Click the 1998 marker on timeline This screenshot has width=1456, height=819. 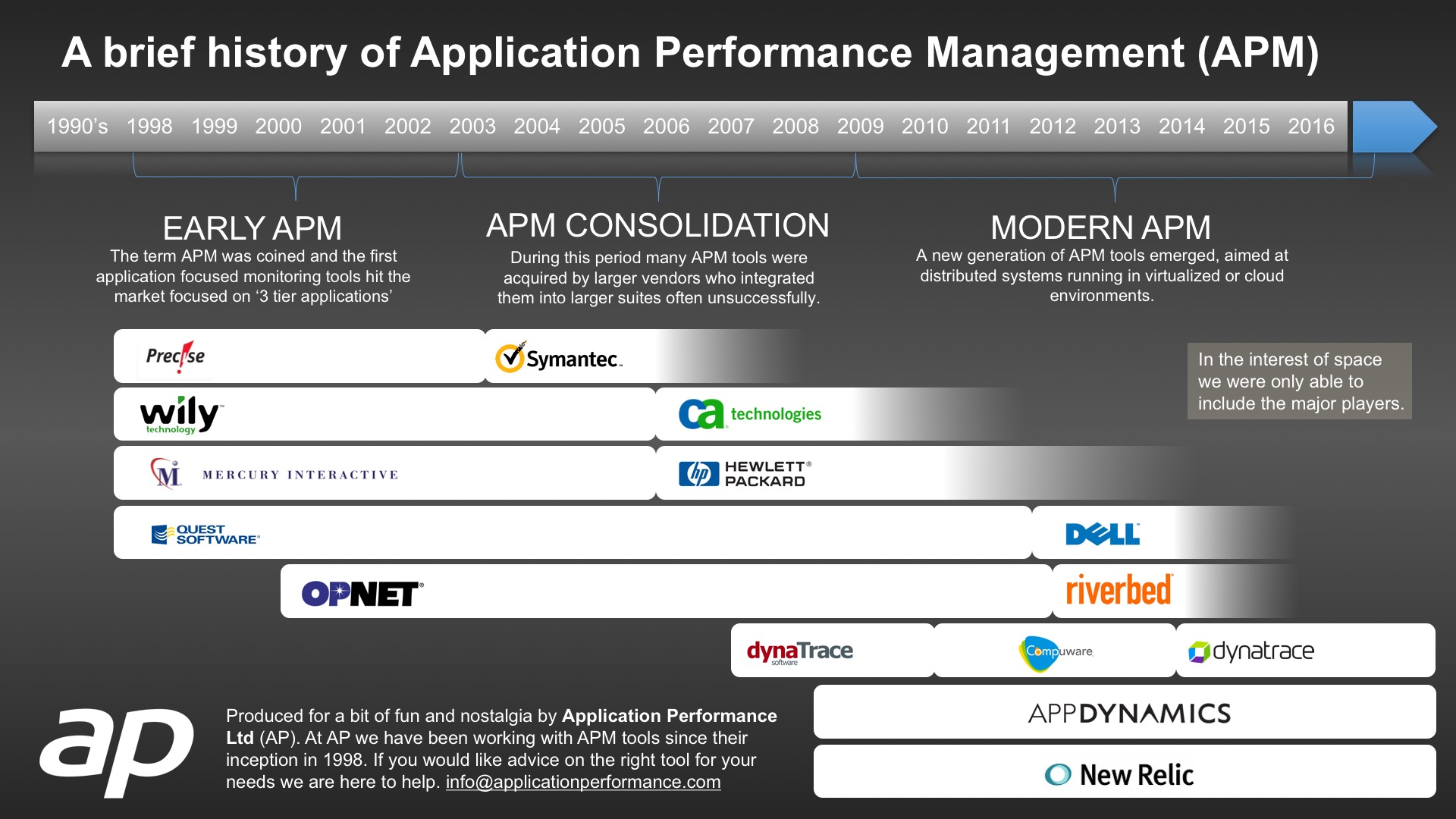coord(149,127)
